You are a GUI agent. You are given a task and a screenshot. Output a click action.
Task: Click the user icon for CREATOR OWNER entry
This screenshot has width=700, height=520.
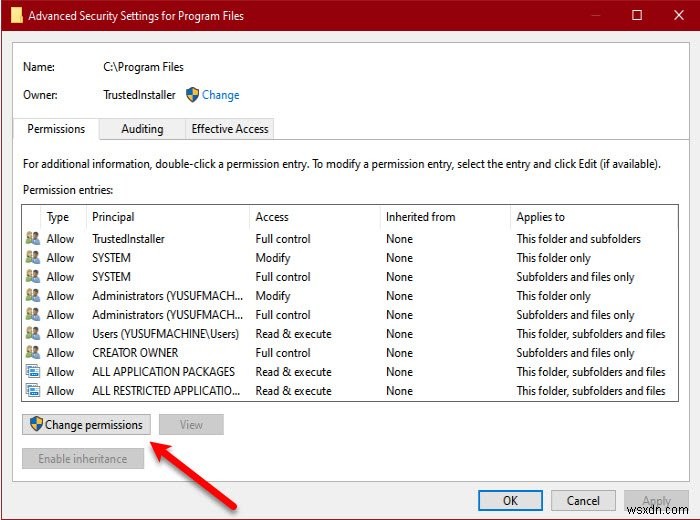(33, 352)
